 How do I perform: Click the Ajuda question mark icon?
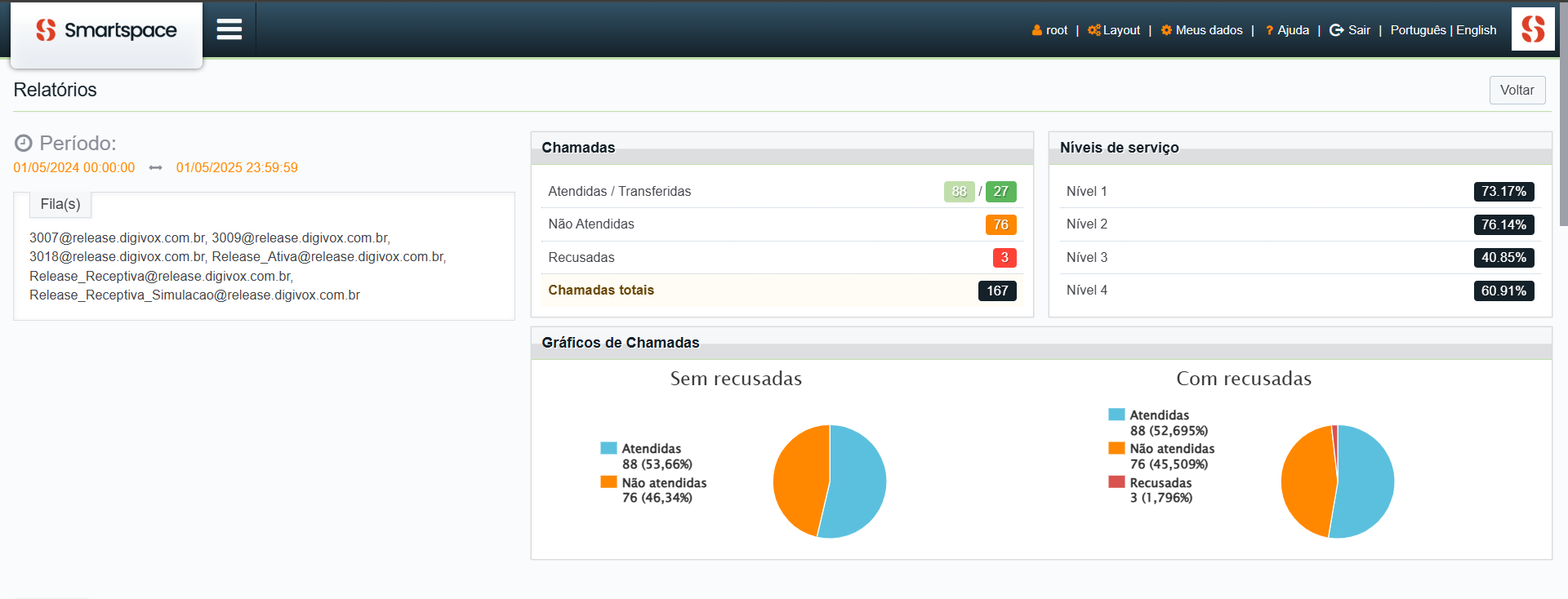(x=1270, y=31)
